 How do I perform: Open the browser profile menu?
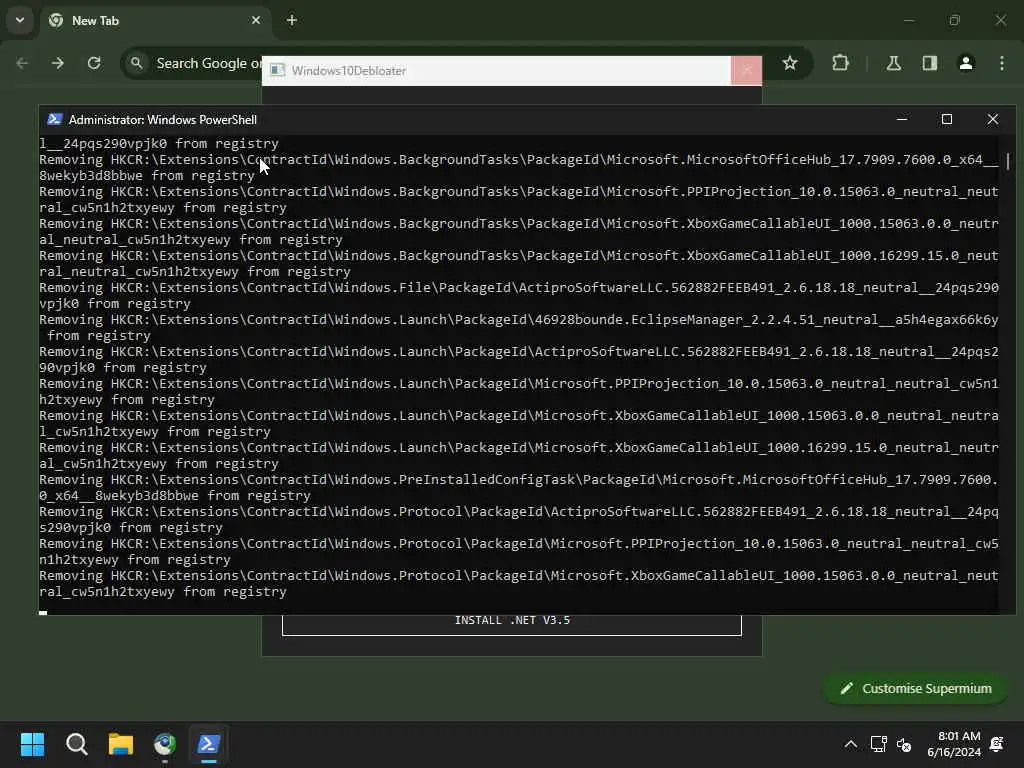click(x=965, y=63)
